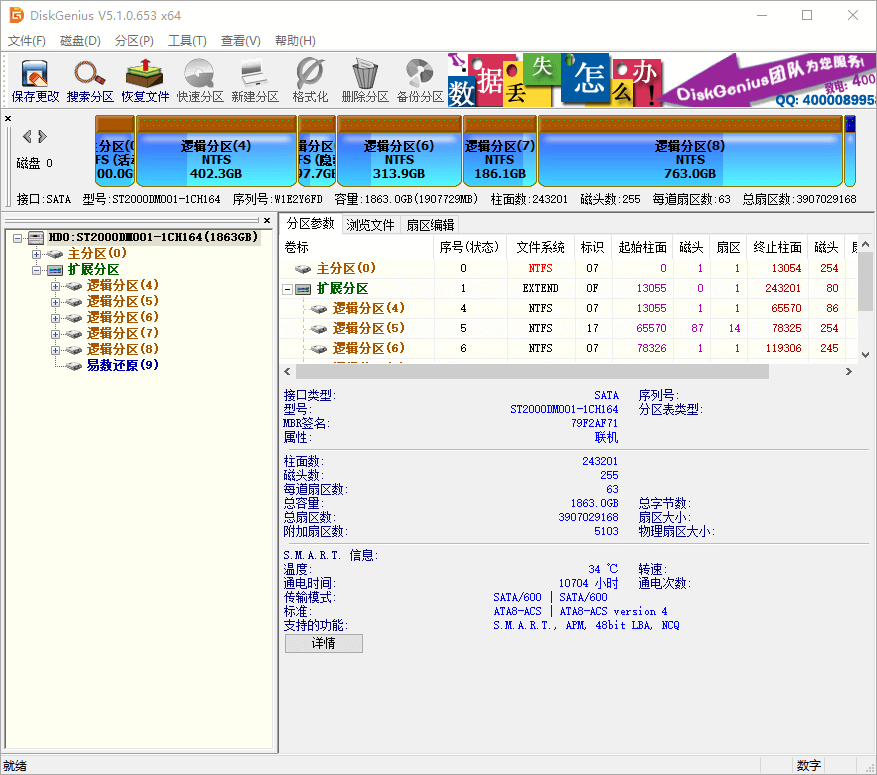Image resolution: width=877 pixels, height=775 pixels.
Task: Collapse the 扩展分区 tree node
Action: pos(37,269)
